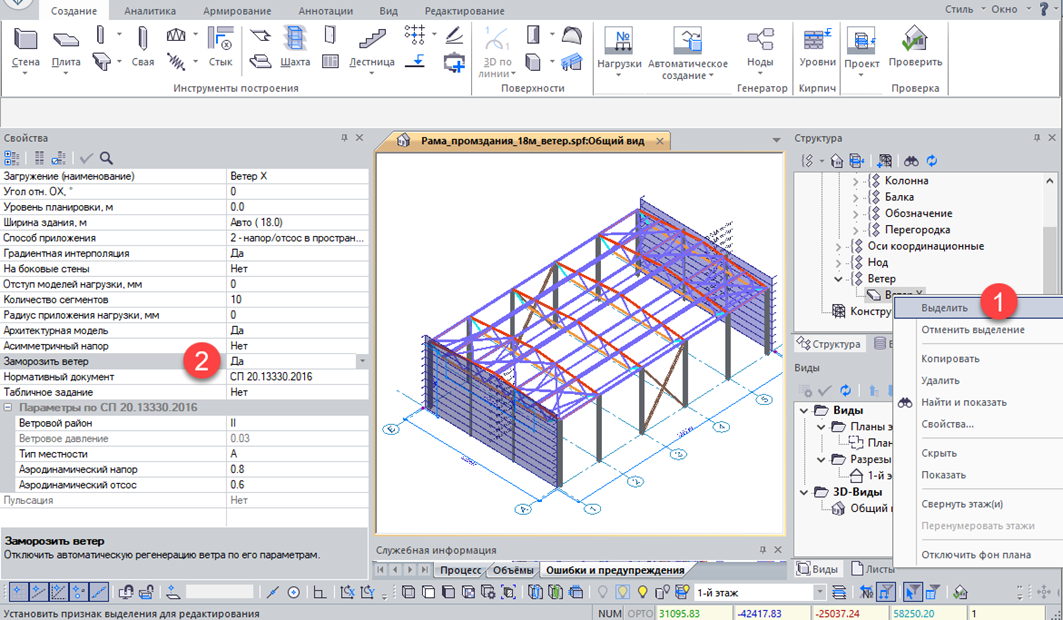Image resolution: width=1063 pixels, height=620 pixels.
Task: Choose Отменить выделение in context menu
Action: [x=973, y=330]
